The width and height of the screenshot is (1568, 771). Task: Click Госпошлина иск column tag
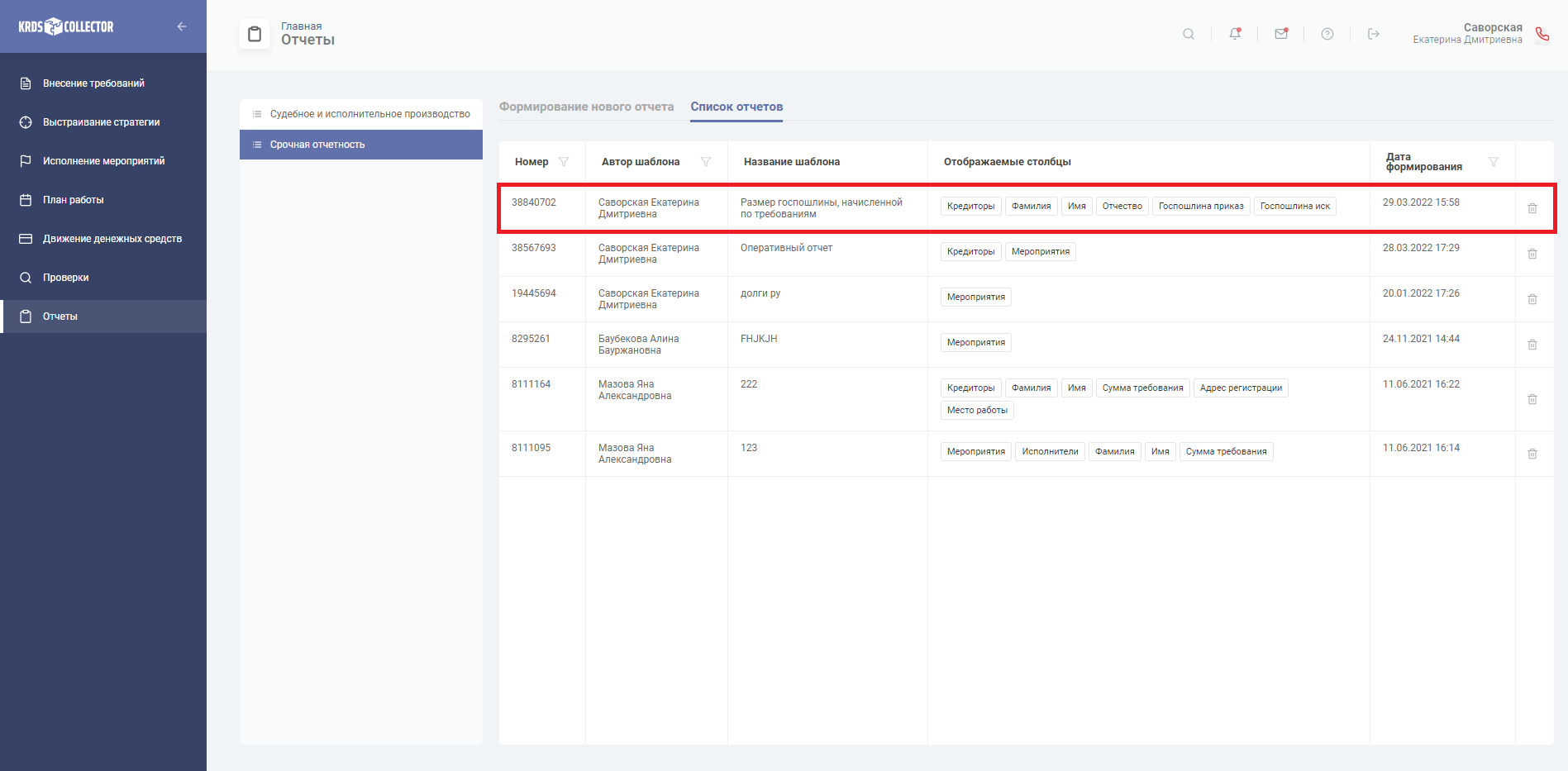pyautogui.click(x=1295, y=207)
